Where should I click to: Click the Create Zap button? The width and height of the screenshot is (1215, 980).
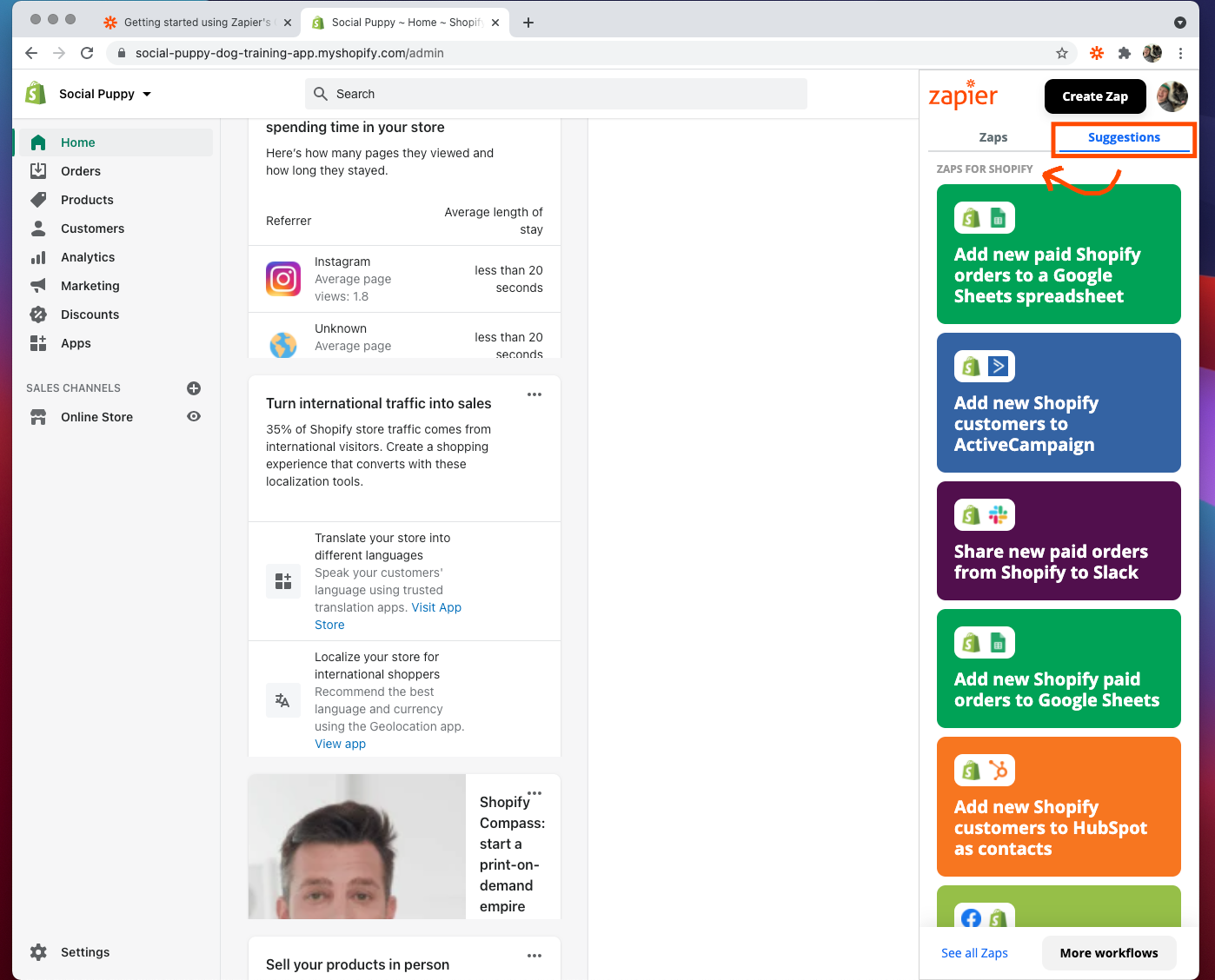coord(1095,96)
